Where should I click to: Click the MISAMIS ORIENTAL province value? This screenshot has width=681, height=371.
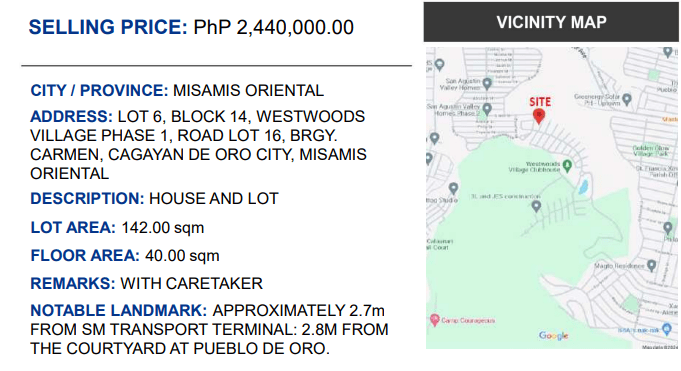pyautogui.click(x=248, y=90)
